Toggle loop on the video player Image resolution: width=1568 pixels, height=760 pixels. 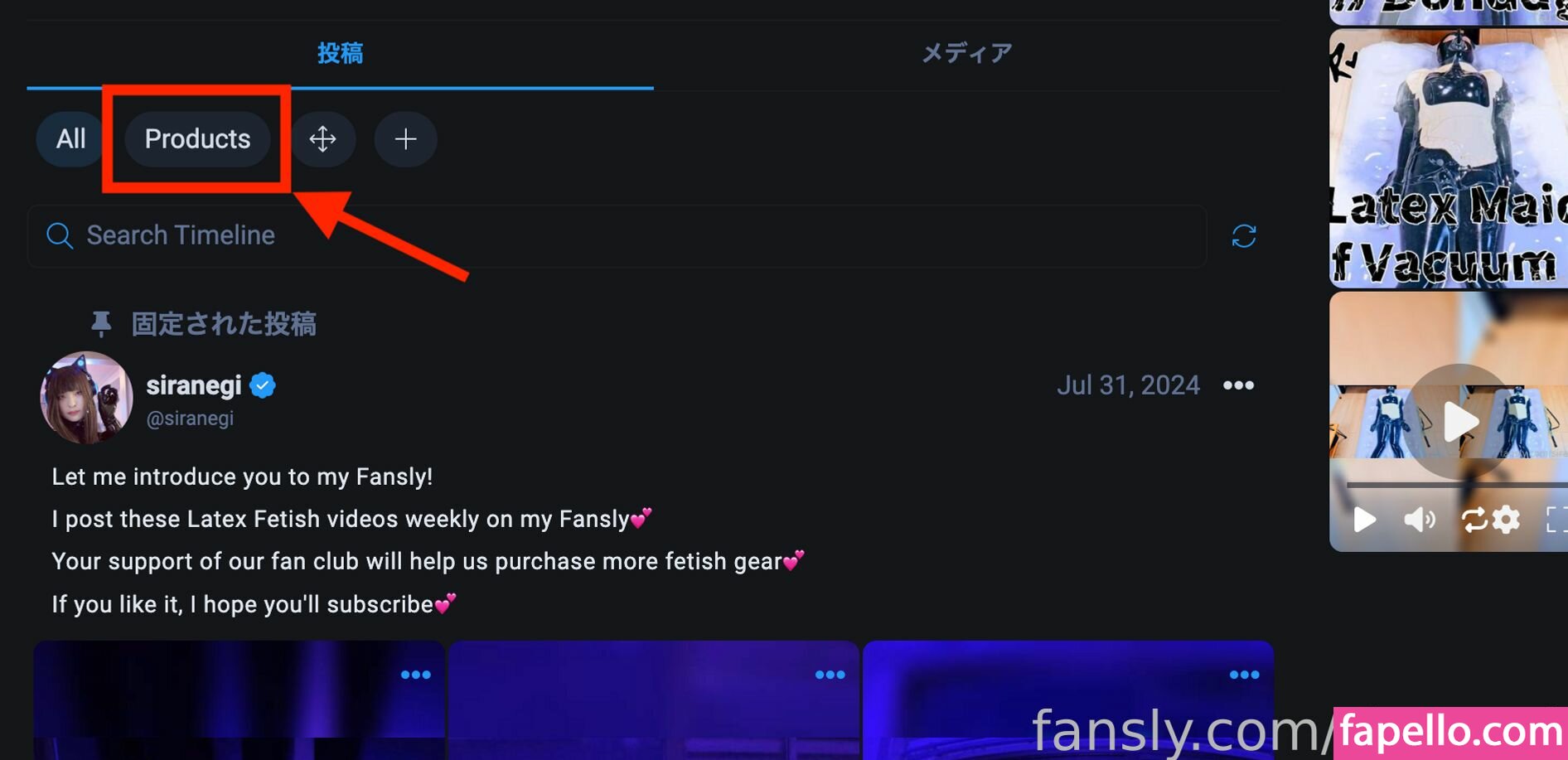pyautogui.click(x=1474, y=520)
